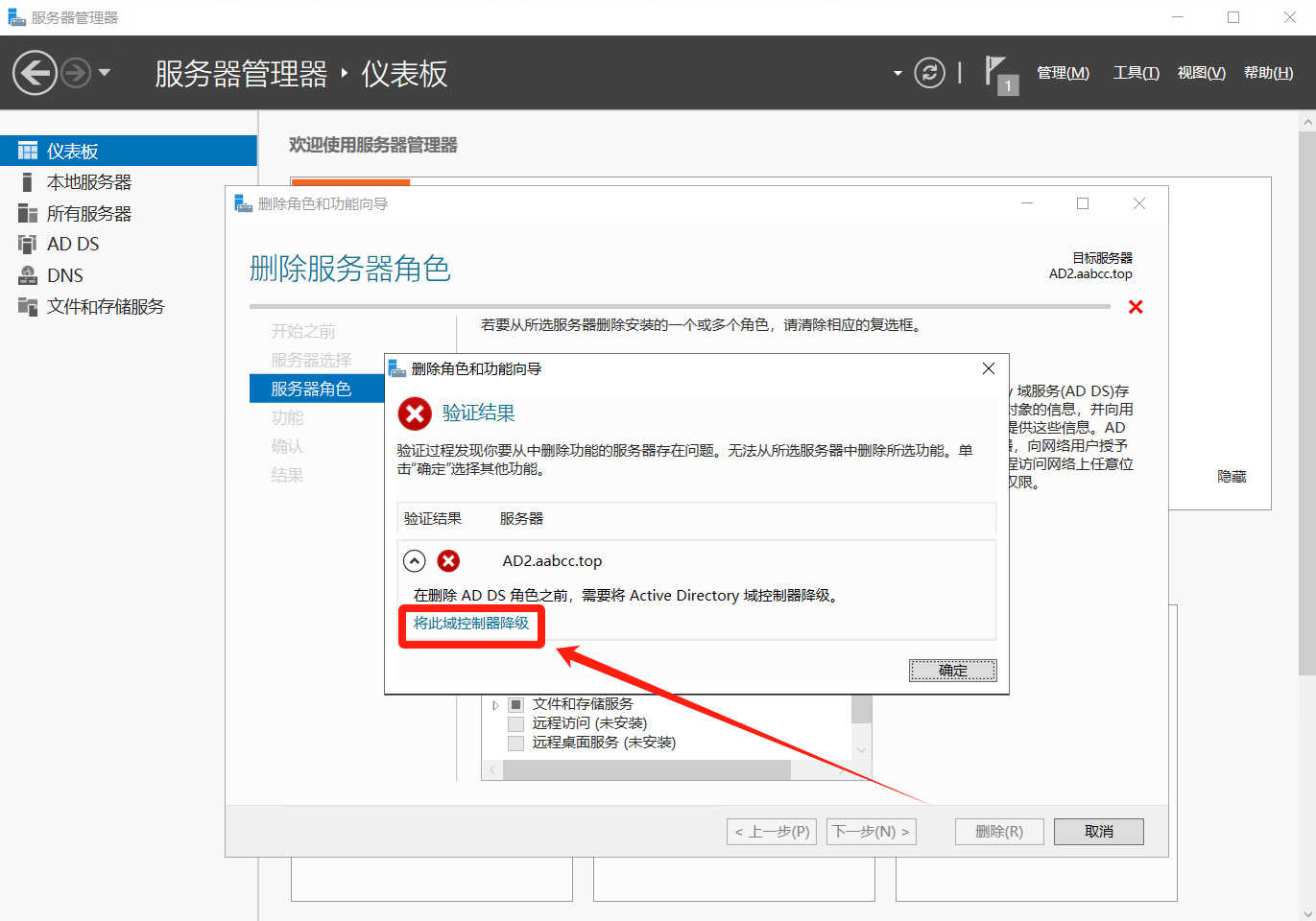Click the refresh icon in header
Screen dimensions: 1316x921
click(929, 73)
